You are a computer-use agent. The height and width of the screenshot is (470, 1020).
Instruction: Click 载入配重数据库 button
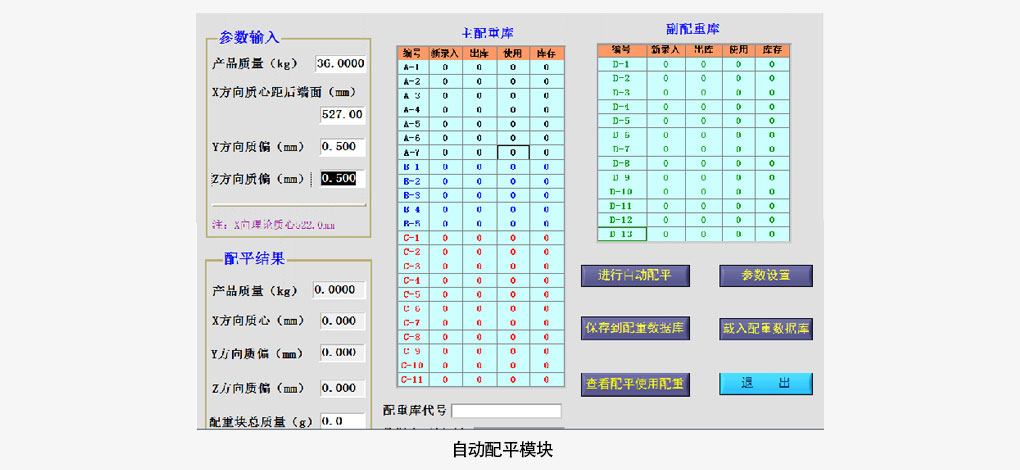click(766, 329)
